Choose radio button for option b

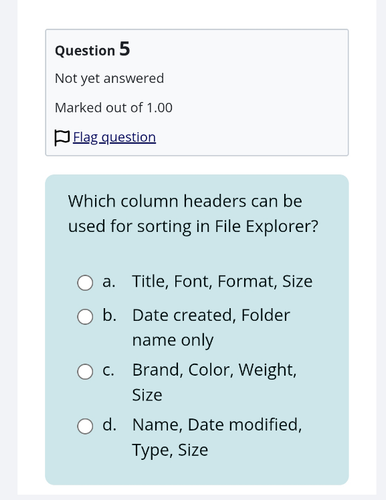pos(85,317)
